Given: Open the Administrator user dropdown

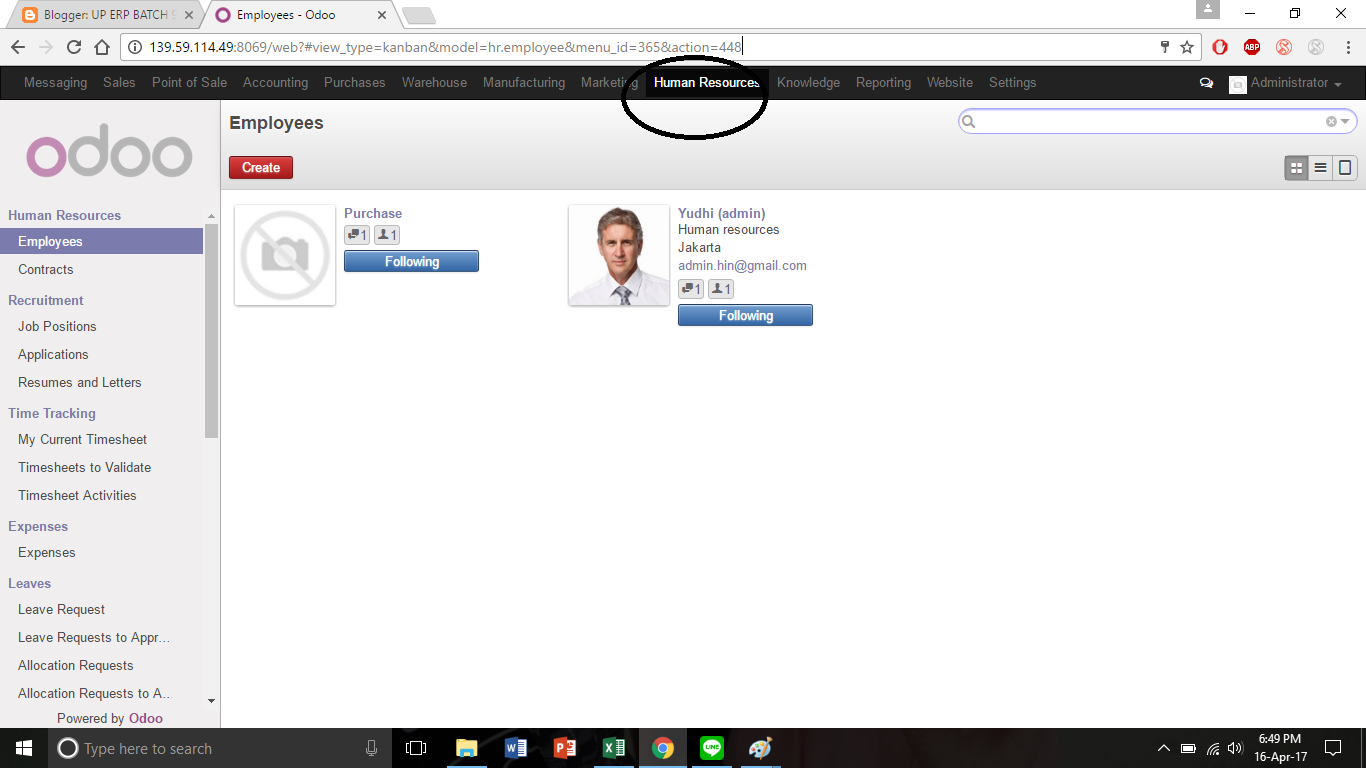Looking at the screenshot, I should click(1285, 83).
